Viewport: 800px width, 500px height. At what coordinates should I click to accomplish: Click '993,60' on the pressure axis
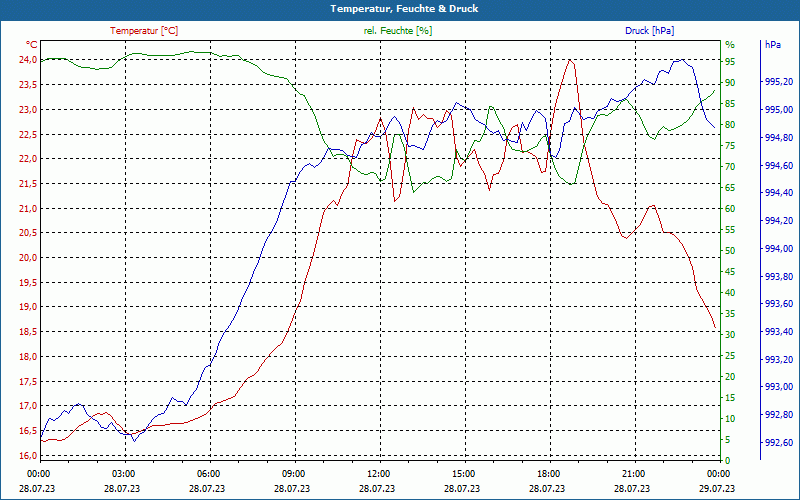coord(779,304)
